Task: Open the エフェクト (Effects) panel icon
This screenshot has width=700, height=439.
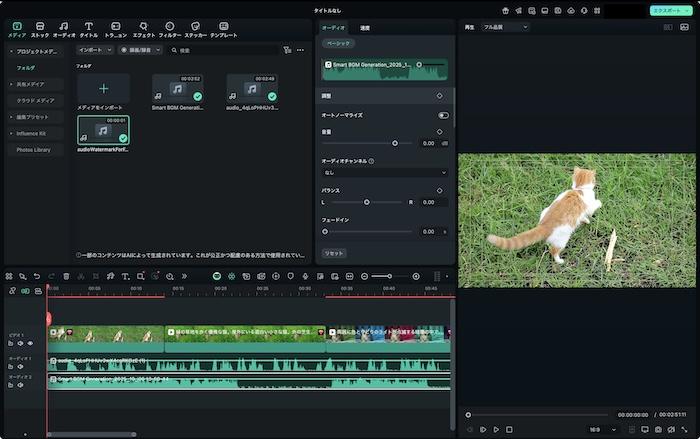Action: click(x=143, y=28)
